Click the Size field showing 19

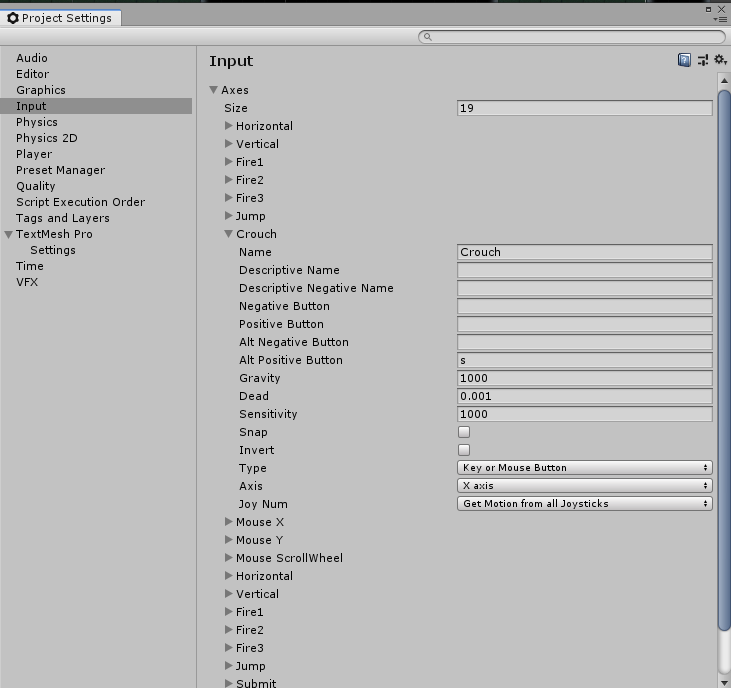click(x=585, y=108)
